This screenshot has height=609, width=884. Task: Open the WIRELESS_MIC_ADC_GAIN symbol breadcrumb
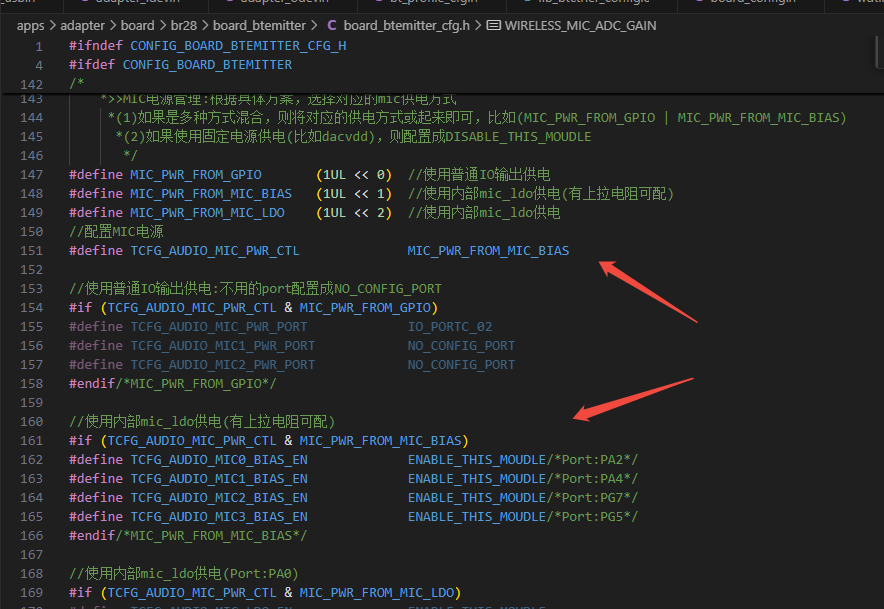(x=580, y=25)
